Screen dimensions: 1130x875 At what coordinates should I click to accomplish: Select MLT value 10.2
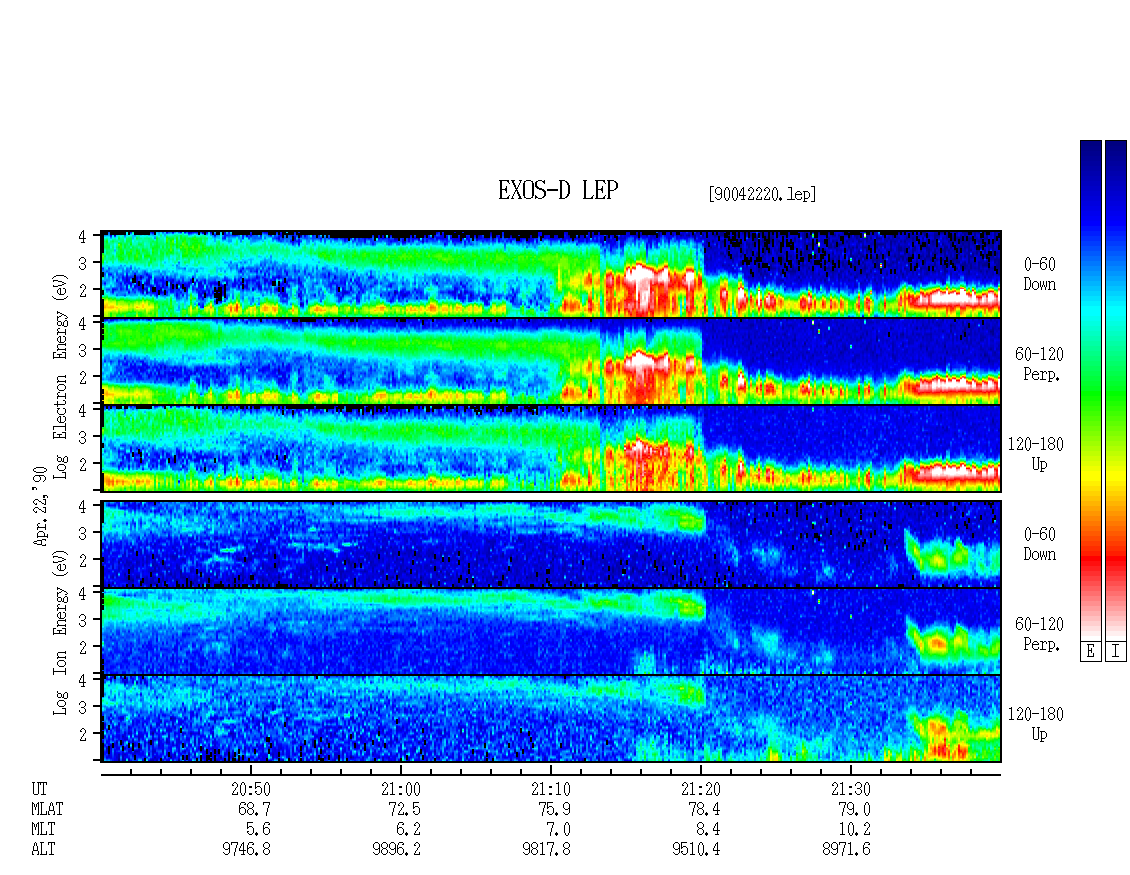854,830
